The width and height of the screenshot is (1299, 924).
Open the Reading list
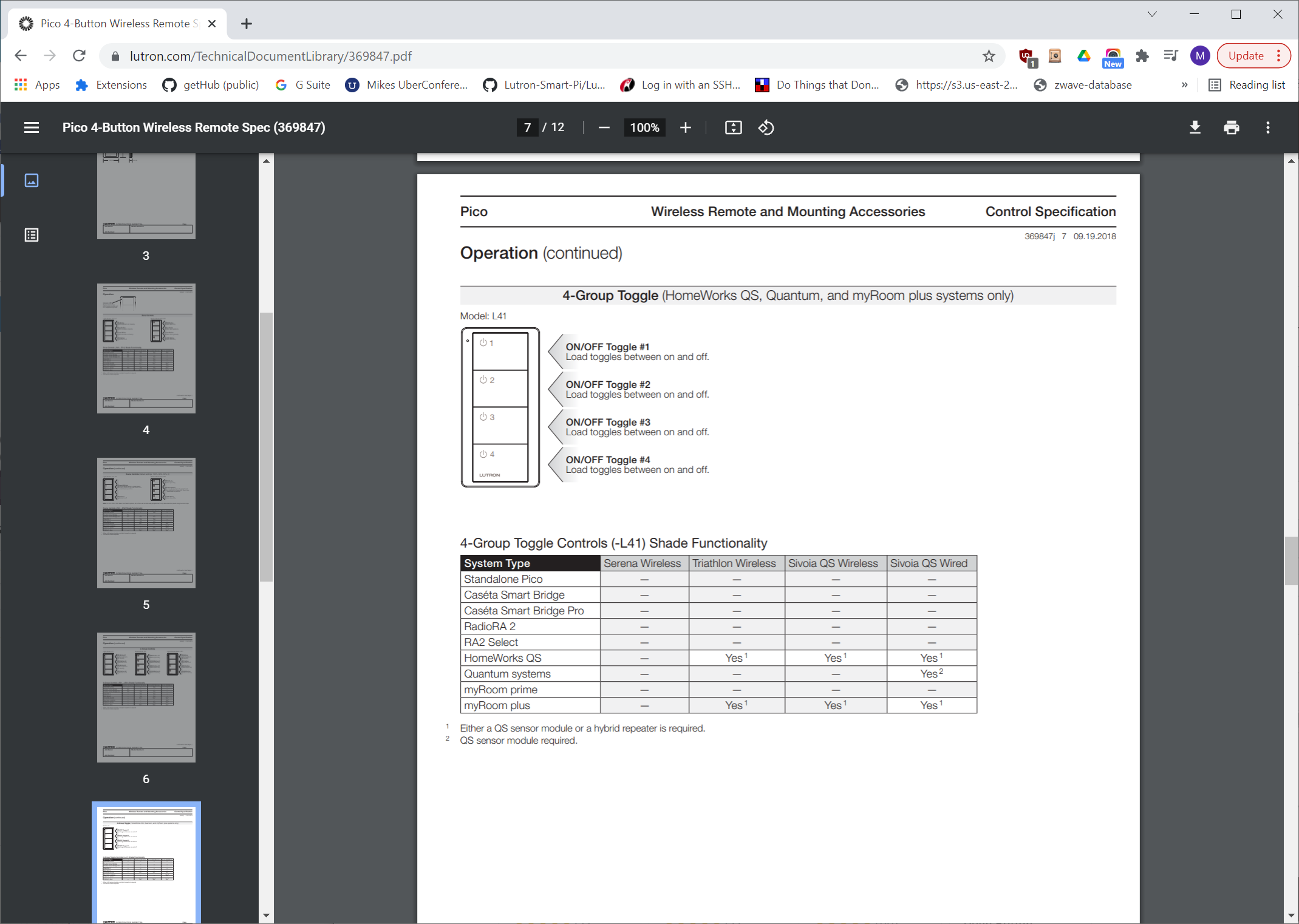point(1247,85)
